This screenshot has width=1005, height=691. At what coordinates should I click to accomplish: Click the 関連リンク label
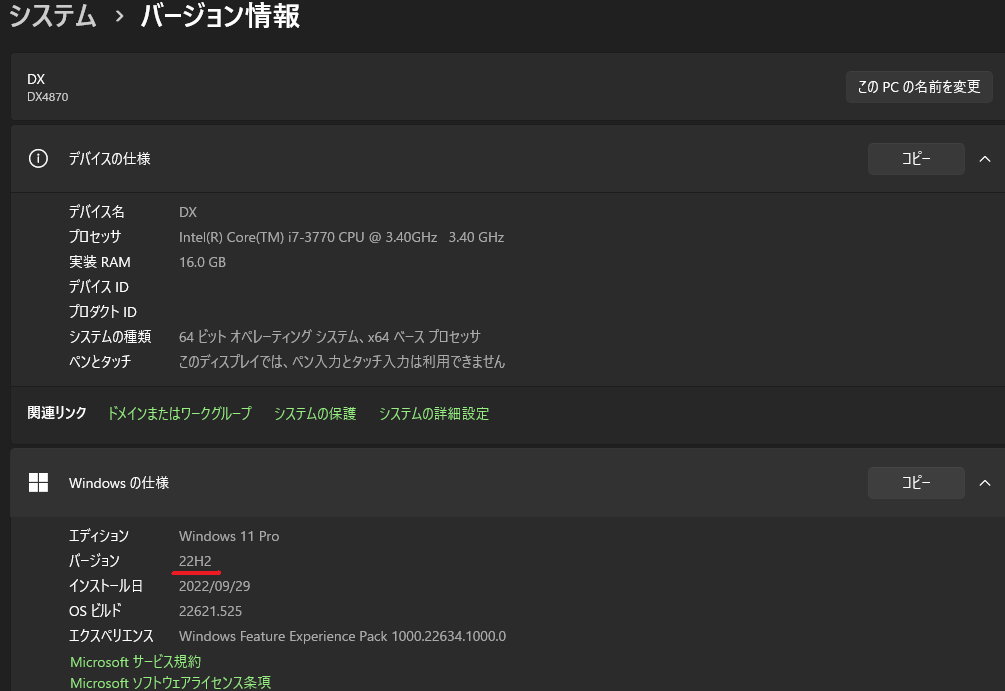pyautogui.click(x=56, y=413)
